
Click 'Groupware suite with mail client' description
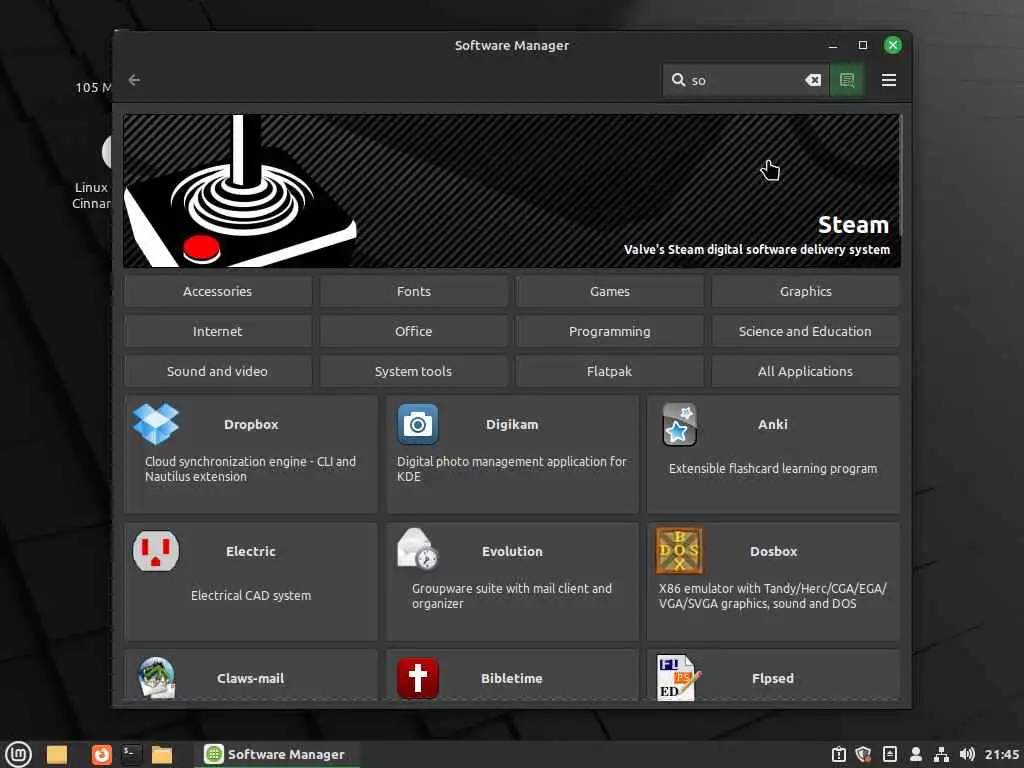tap(512, 596)
